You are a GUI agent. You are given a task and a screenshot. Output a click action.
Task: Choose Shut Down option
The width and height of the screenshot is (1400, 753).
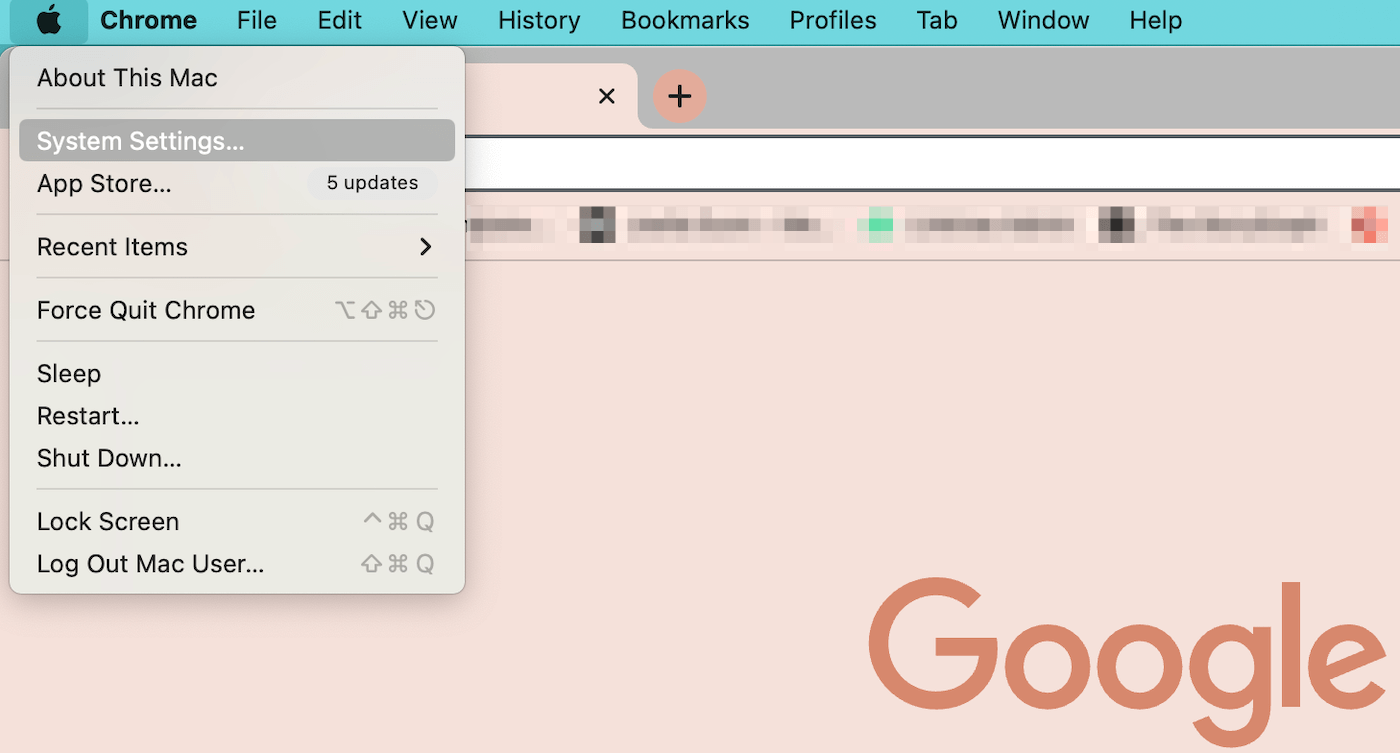[109, 459]
